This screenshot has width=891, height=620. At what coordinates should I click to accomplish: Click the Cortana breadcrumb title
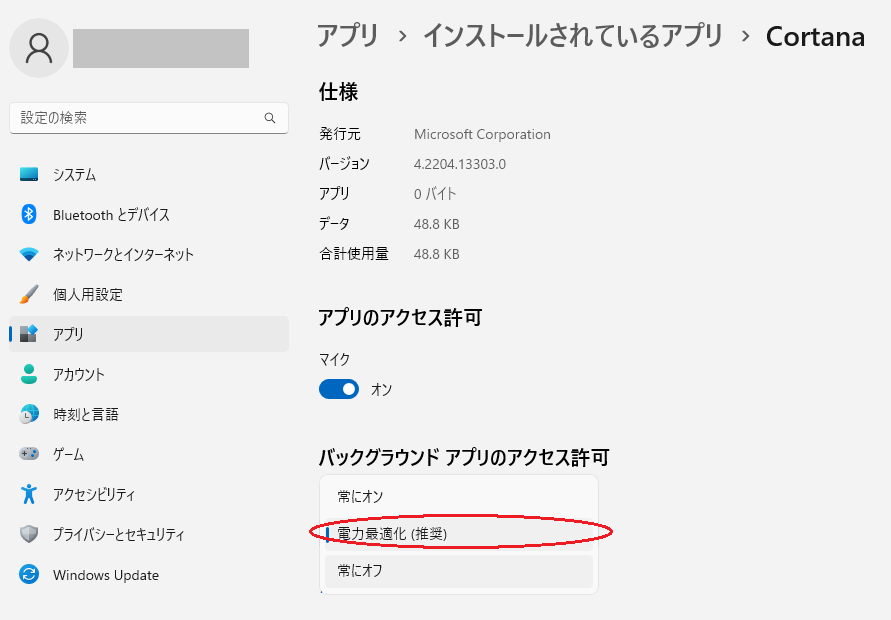pos(815,37)
